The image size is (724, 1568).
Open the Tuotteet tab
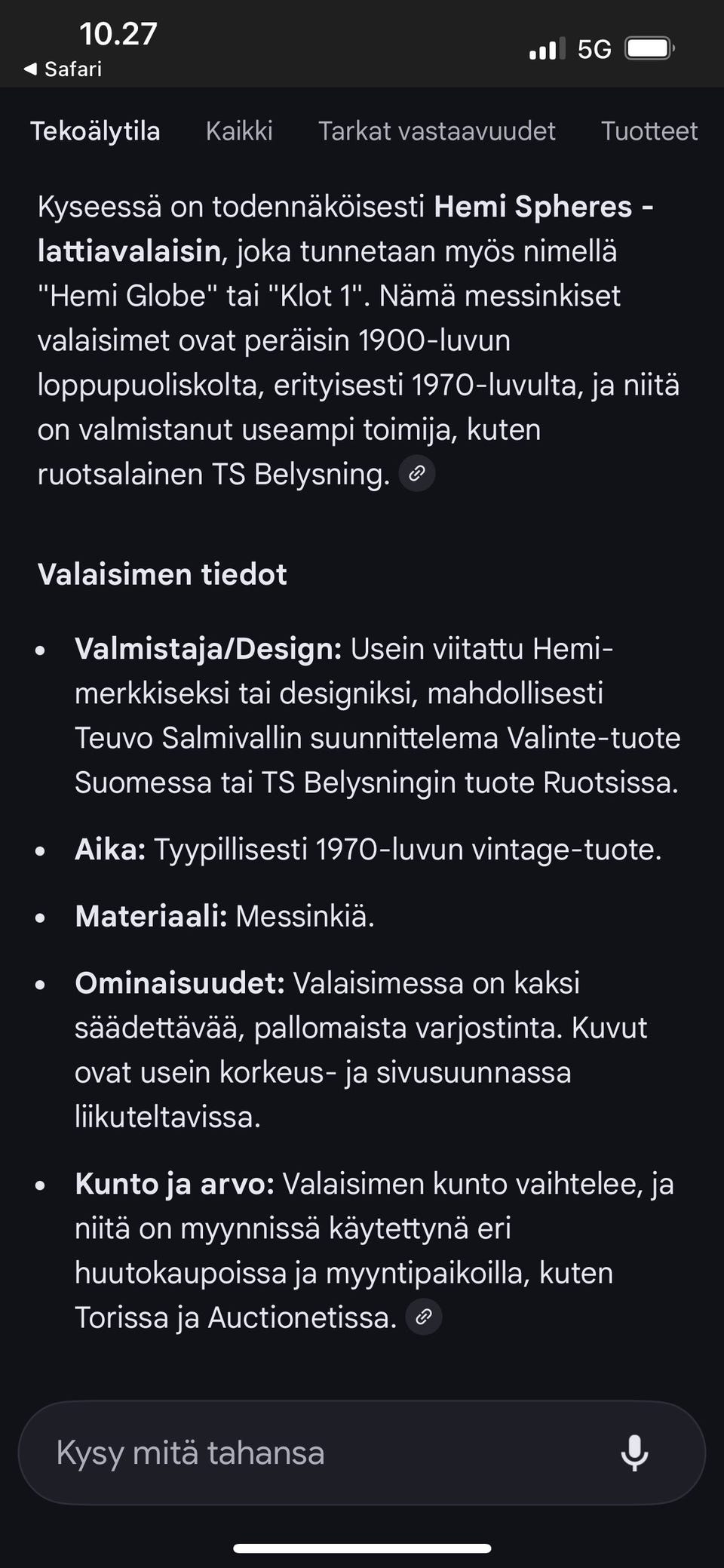click(x=649, y=131)
